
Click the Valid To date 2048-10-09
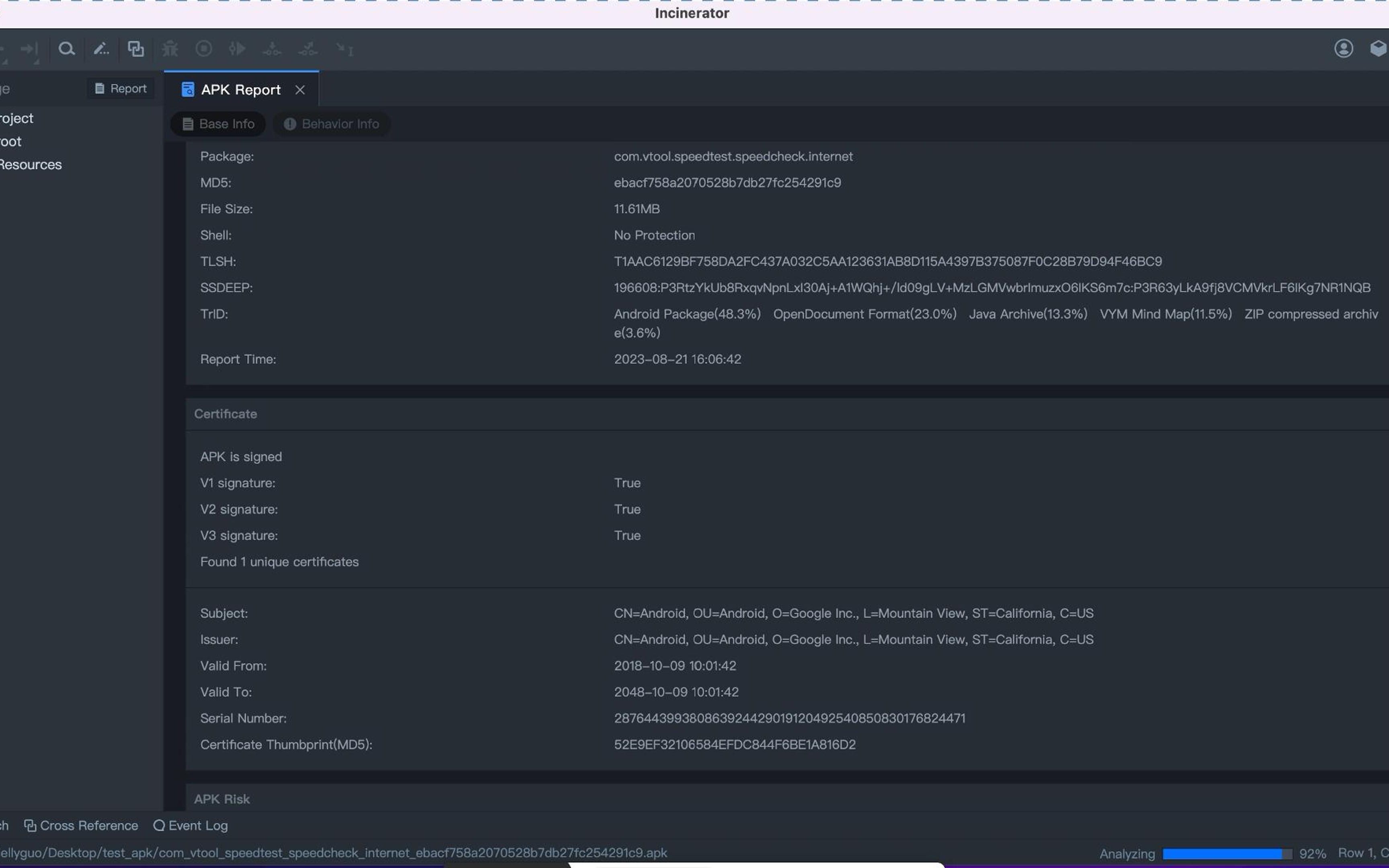click(676, 692)
